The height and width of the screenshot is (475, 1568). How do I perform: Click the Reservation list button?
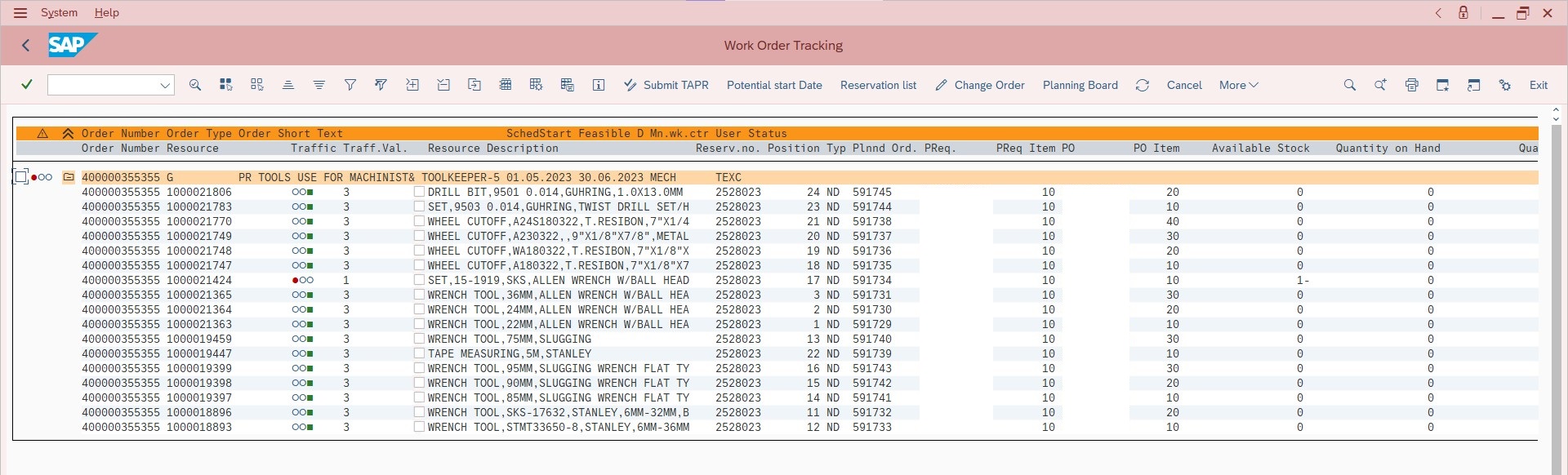tap(878, 85)
